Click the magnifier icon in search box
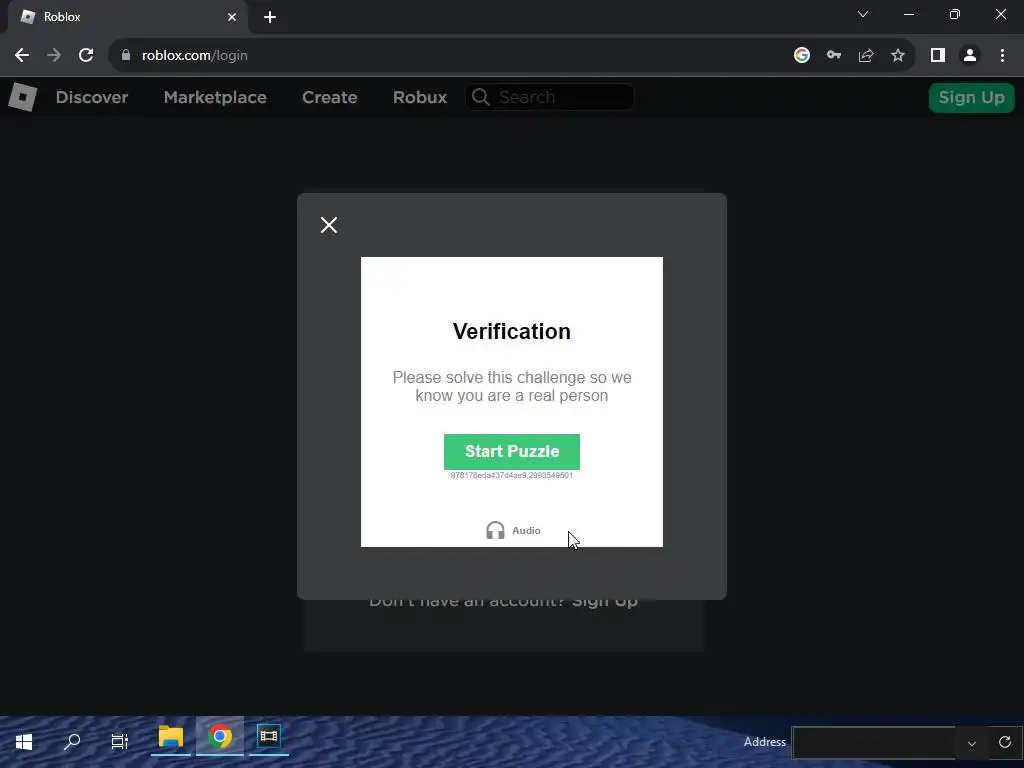Viewport: 1024px width, 768px height. tap(481, 97)
